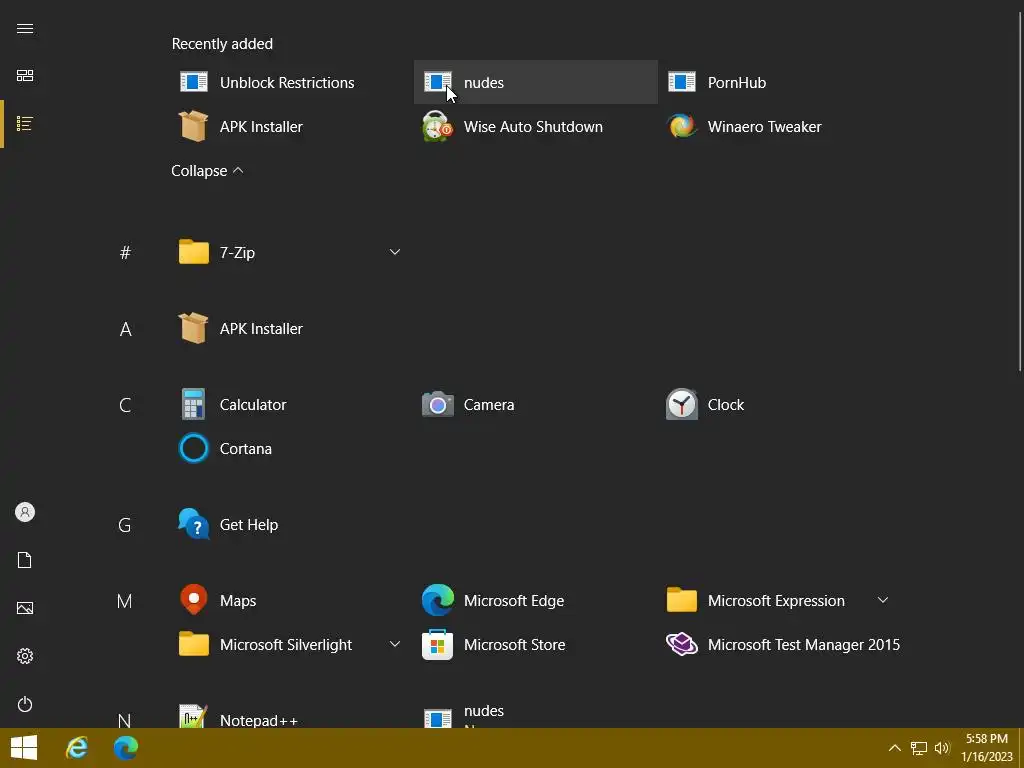Open the clock and date flyout
1024x768 pixels.
tap(987, 748)
